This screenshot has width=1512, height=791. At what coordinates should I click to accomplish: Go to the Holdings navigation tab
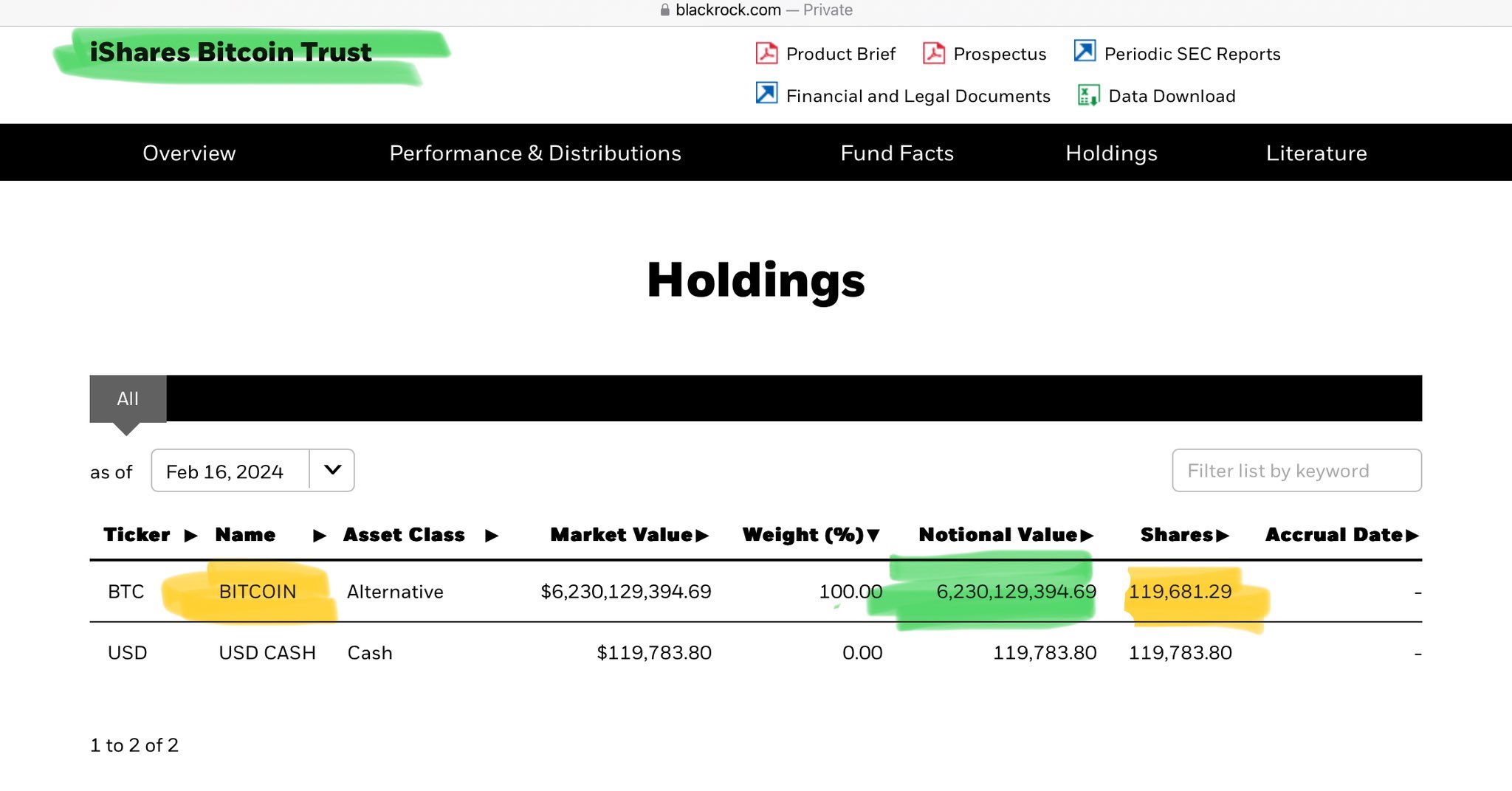pos(1111,153)
